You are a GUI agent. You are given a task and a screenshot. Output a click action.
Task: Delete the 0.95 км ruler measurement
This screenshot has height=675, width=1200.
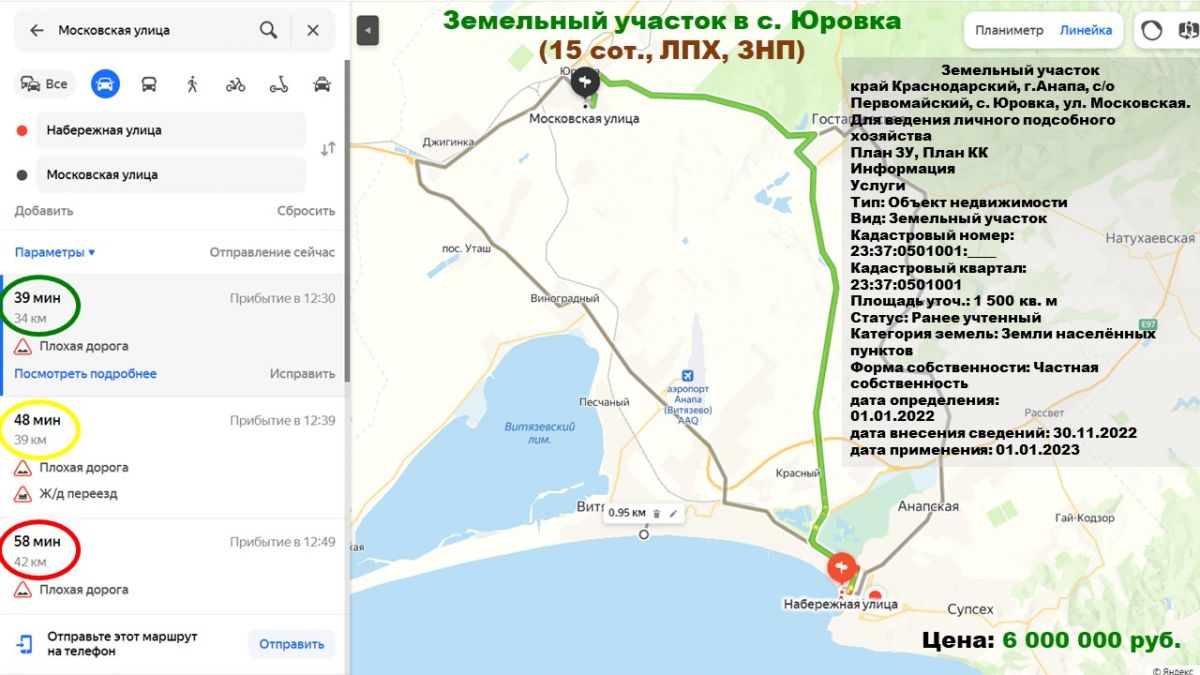pos(657,513)
